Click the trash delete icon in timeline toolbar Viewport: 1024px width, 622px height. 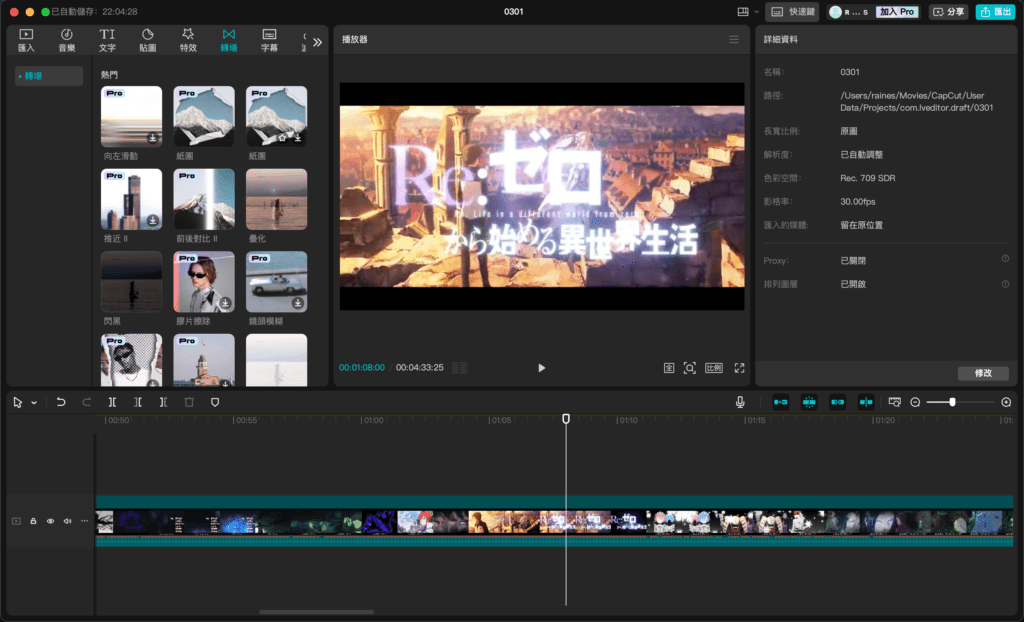click(x=189, y=402)
